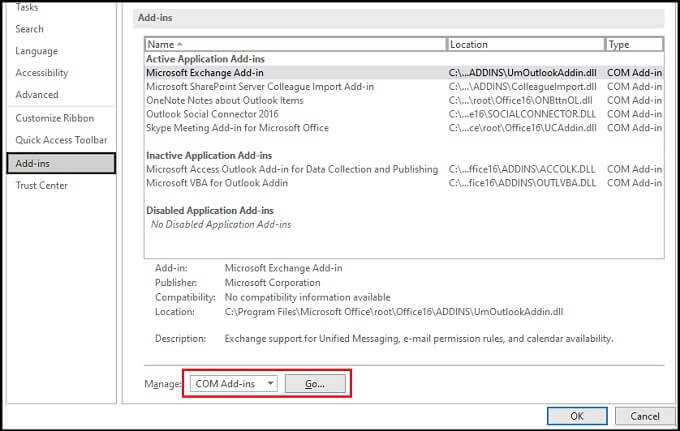This screenshot has width=680, height=431.
Task: Click the Microsoft Corporation publisher text
Action: 272,283
